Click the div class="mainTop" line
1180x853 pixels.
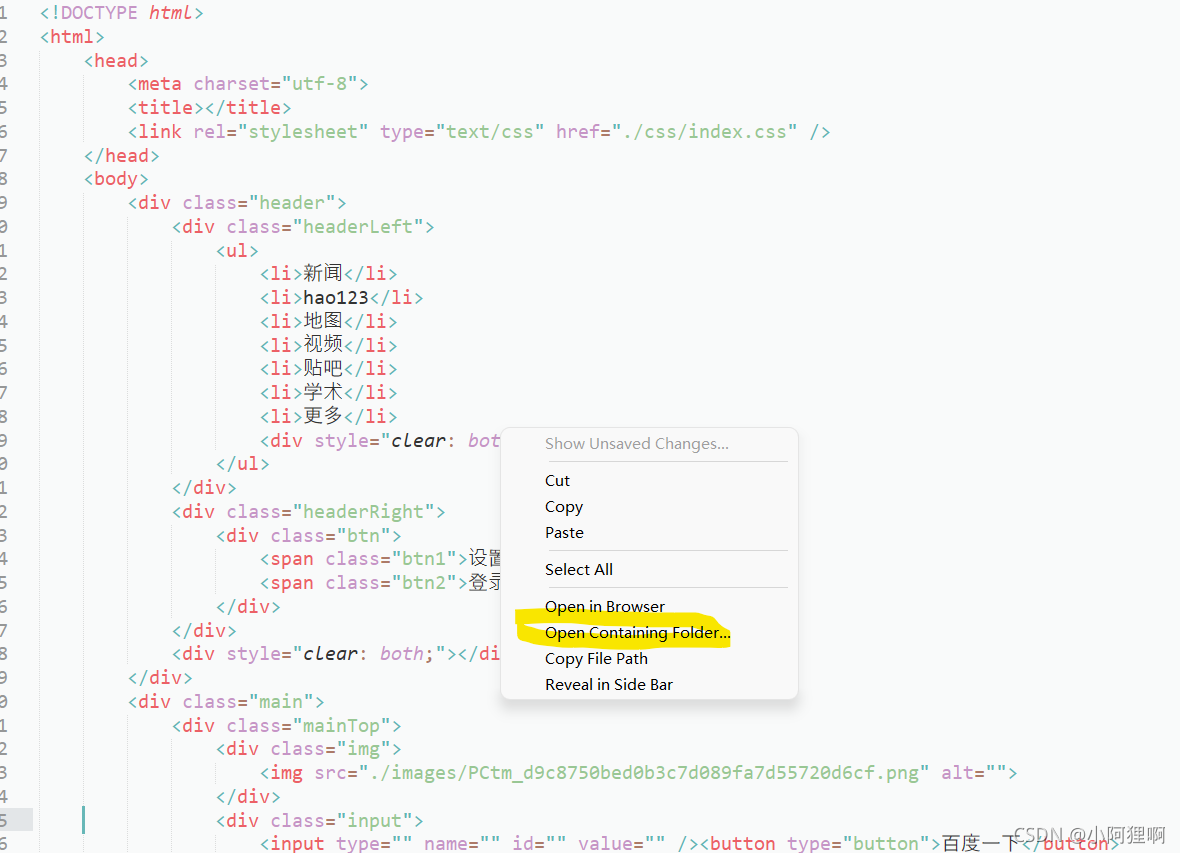point(287,726)
